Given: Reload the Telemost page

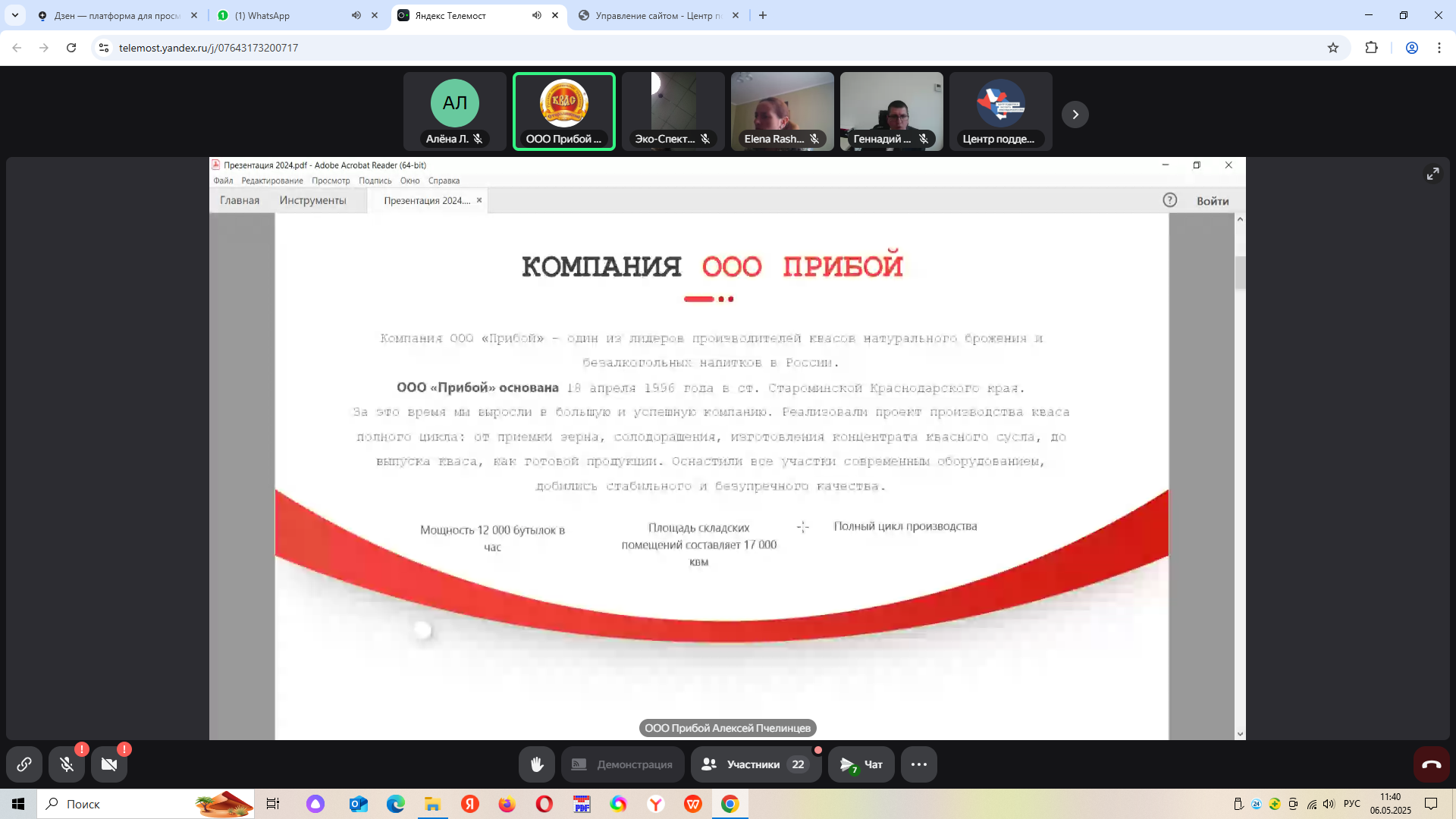Looking at the screenshot, I should tap(71, 48).
